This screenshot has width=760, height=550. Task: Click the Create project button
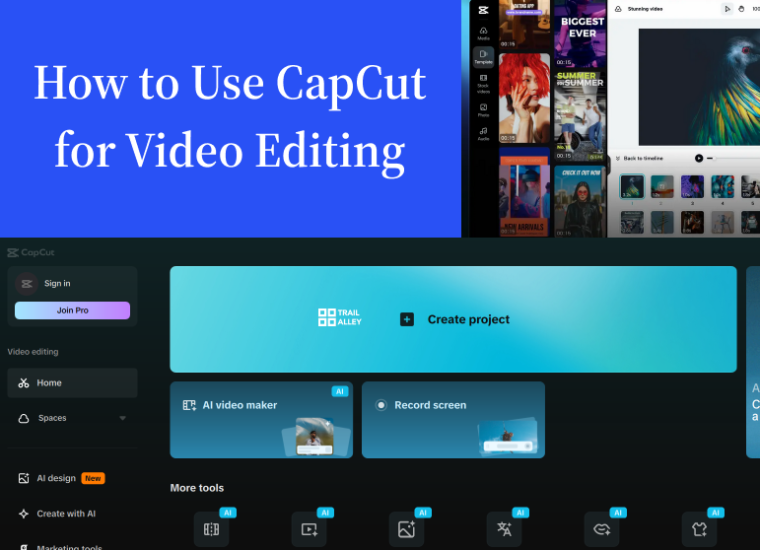click(454, 319)
